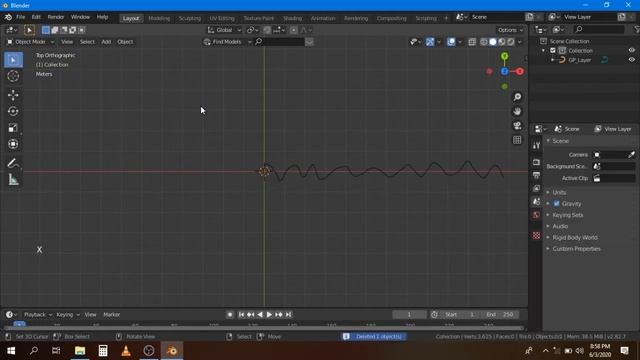Select the Select Box tool
The height and width of the screenshot is (360, 640).
(x=13, y=60)
